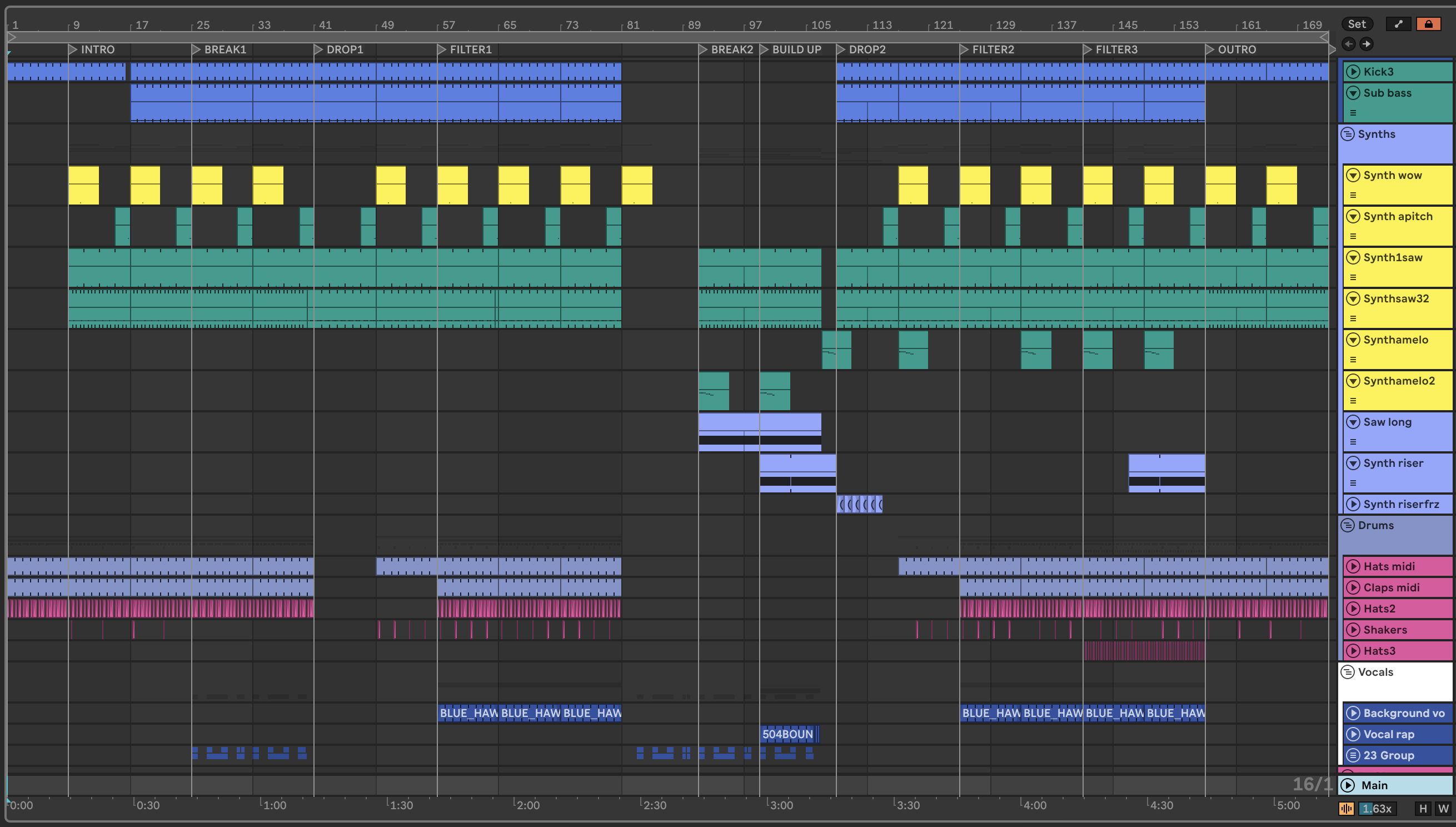The height and width of the screenshot is (827, 1456).
Task: Fold the Vocals group track
Action: click(x=1348, y=672)
